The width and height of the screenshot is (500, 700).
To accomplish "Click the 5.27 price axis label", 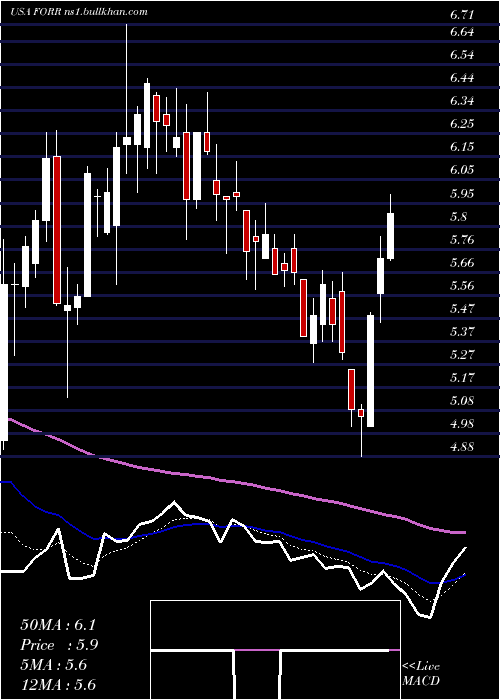I will tap(462, 355).
